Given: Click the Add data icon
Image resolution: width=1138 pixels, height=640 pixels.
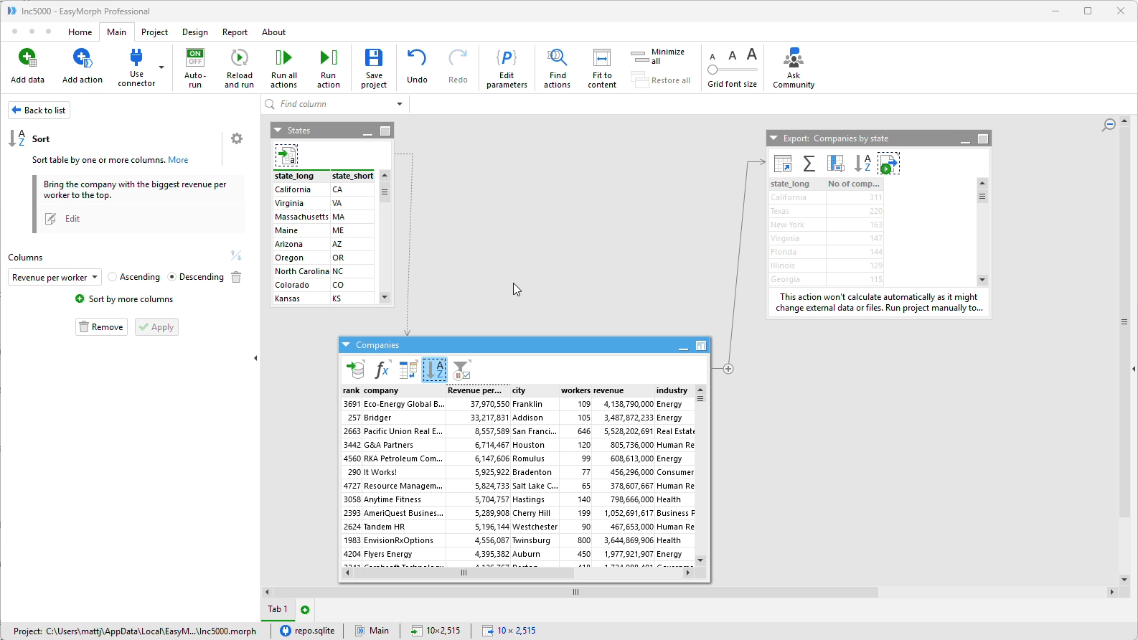Looking at the screenshot, I should (27, 57).
